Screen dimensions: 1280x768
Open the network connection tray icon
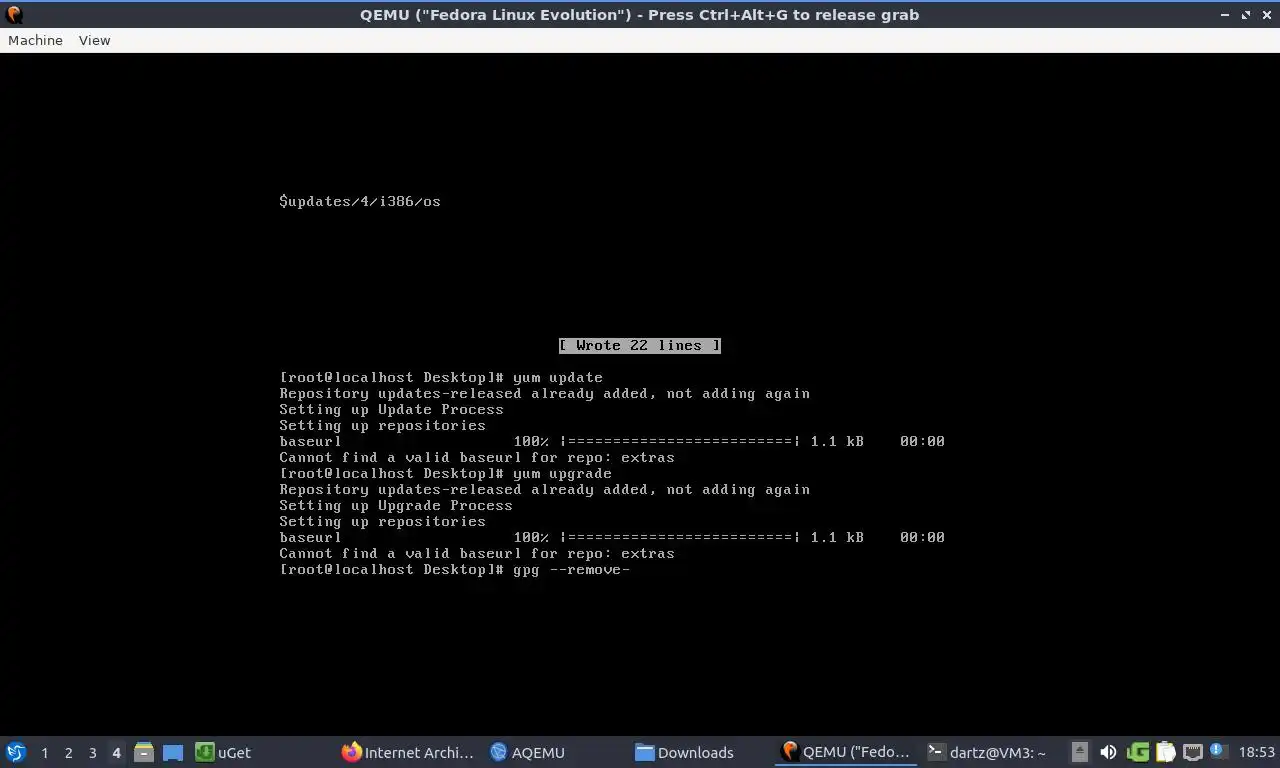coord(1193,752)
